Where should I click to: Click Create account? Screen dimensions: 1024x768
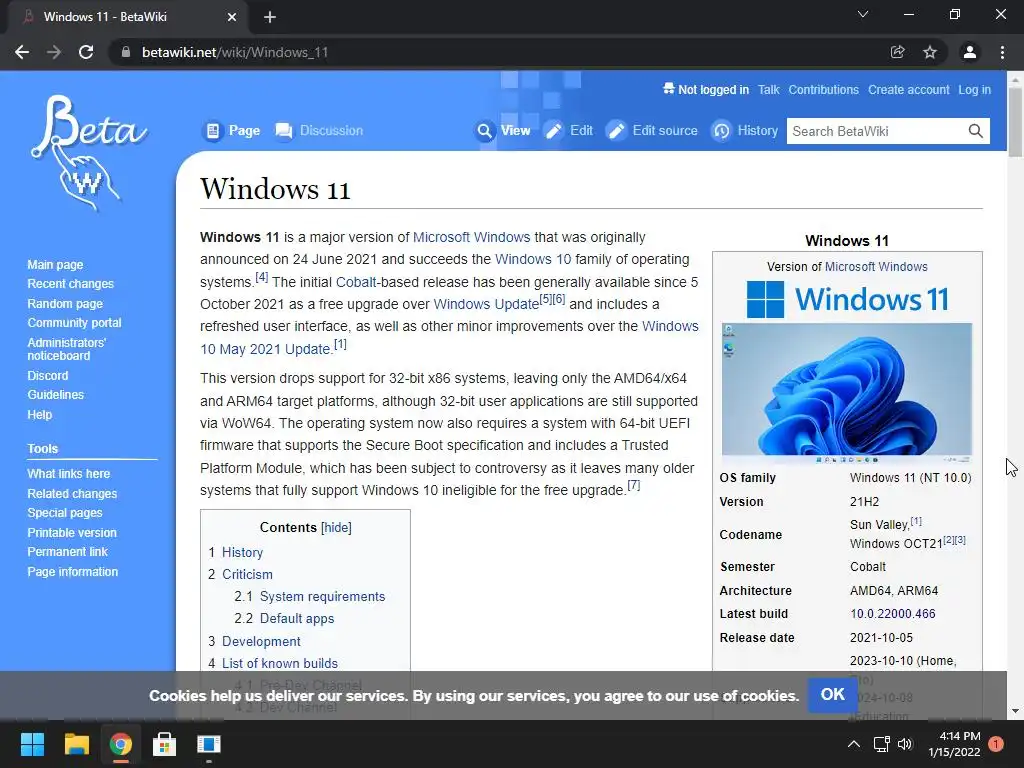pos(908,89)
